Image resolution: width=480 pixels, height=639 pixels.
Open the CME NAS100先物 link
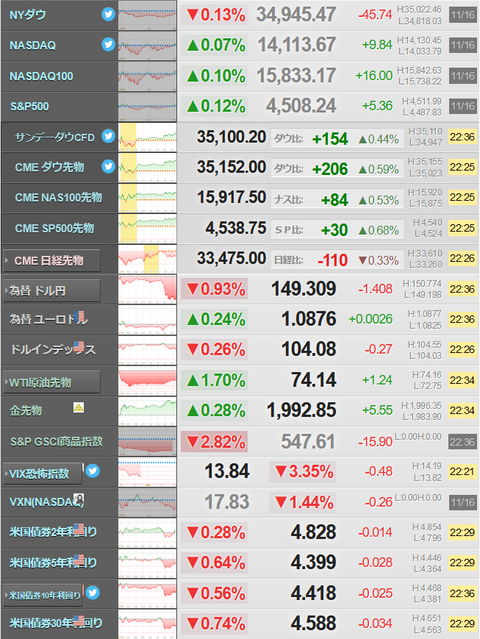tap(58, 198)
